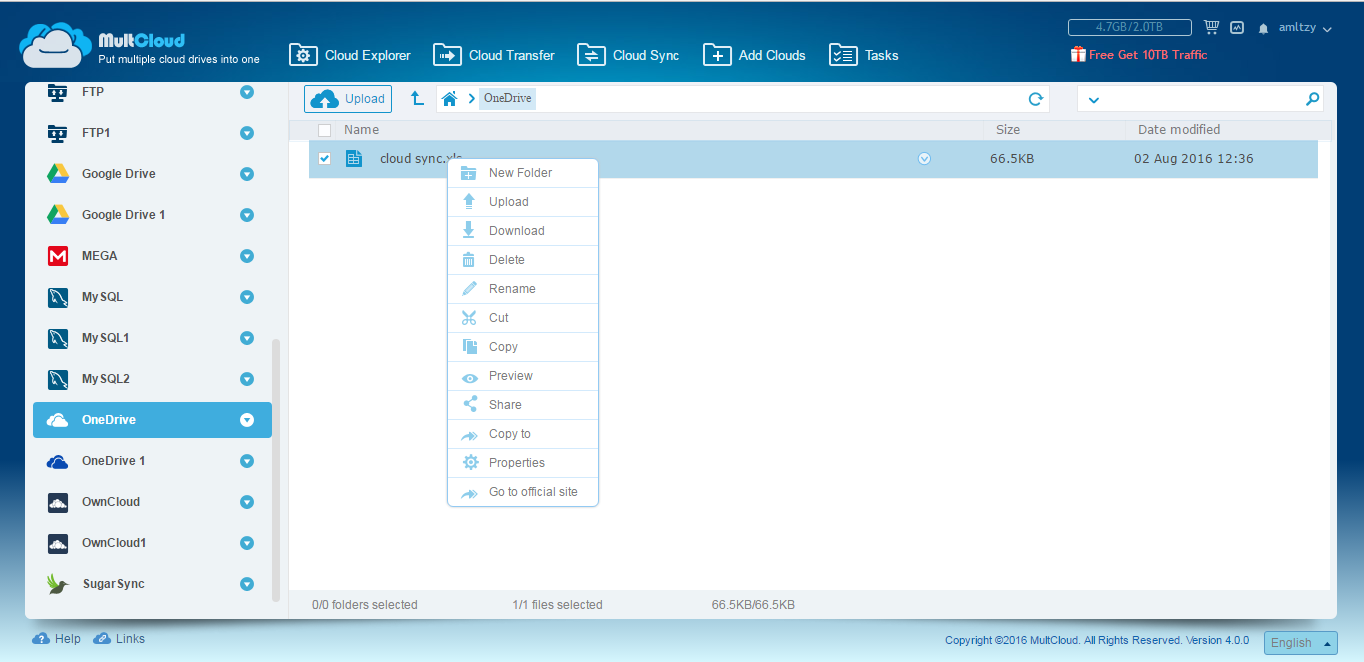The height and width of the screenshot is (662, 1364).
Task: Click the gift icon near Free Traffic
Action: (1078, 55)
